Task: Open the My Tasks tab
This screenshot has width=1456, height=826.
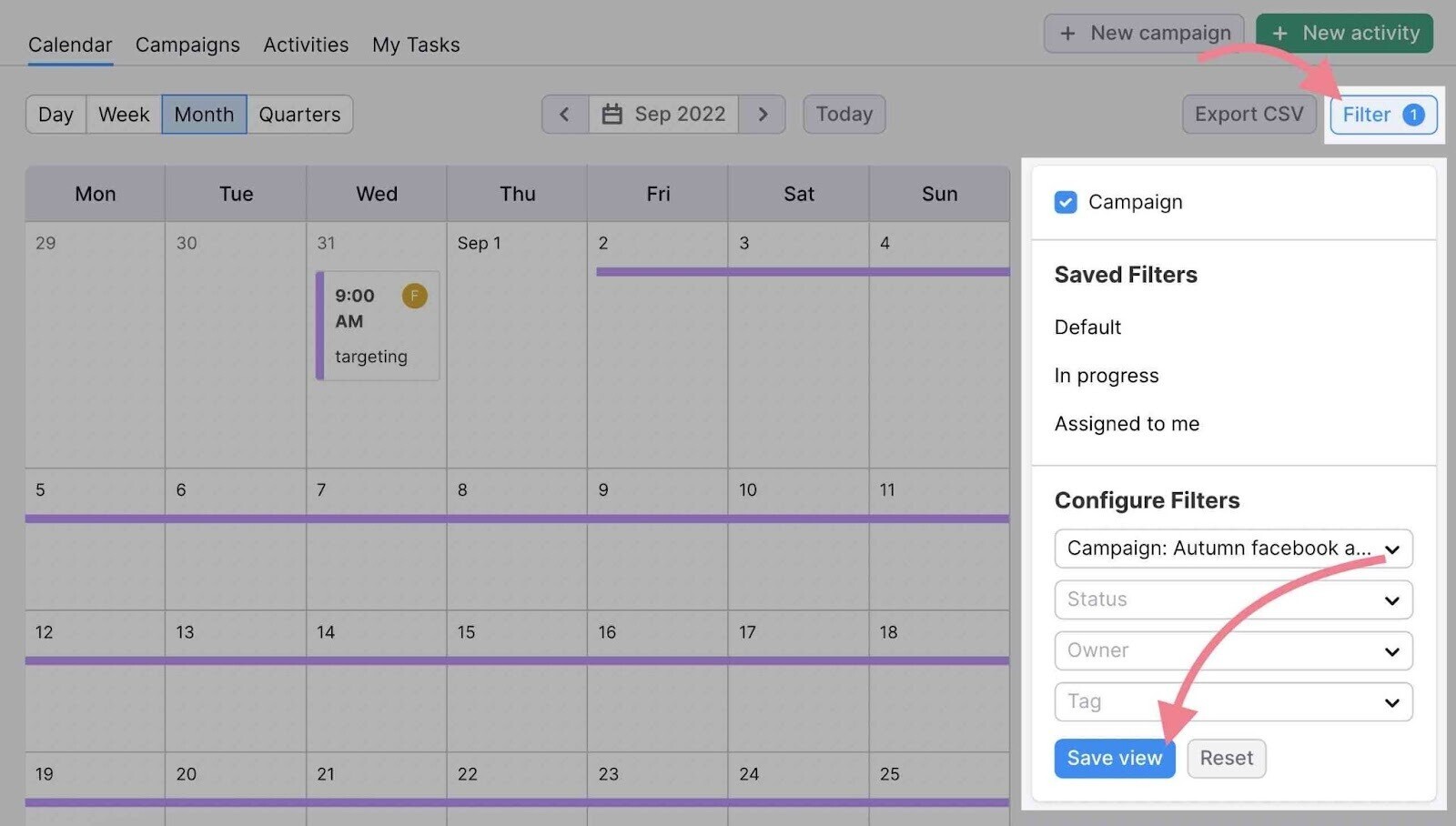Action: pyautogui.click(x=416, y=45)
